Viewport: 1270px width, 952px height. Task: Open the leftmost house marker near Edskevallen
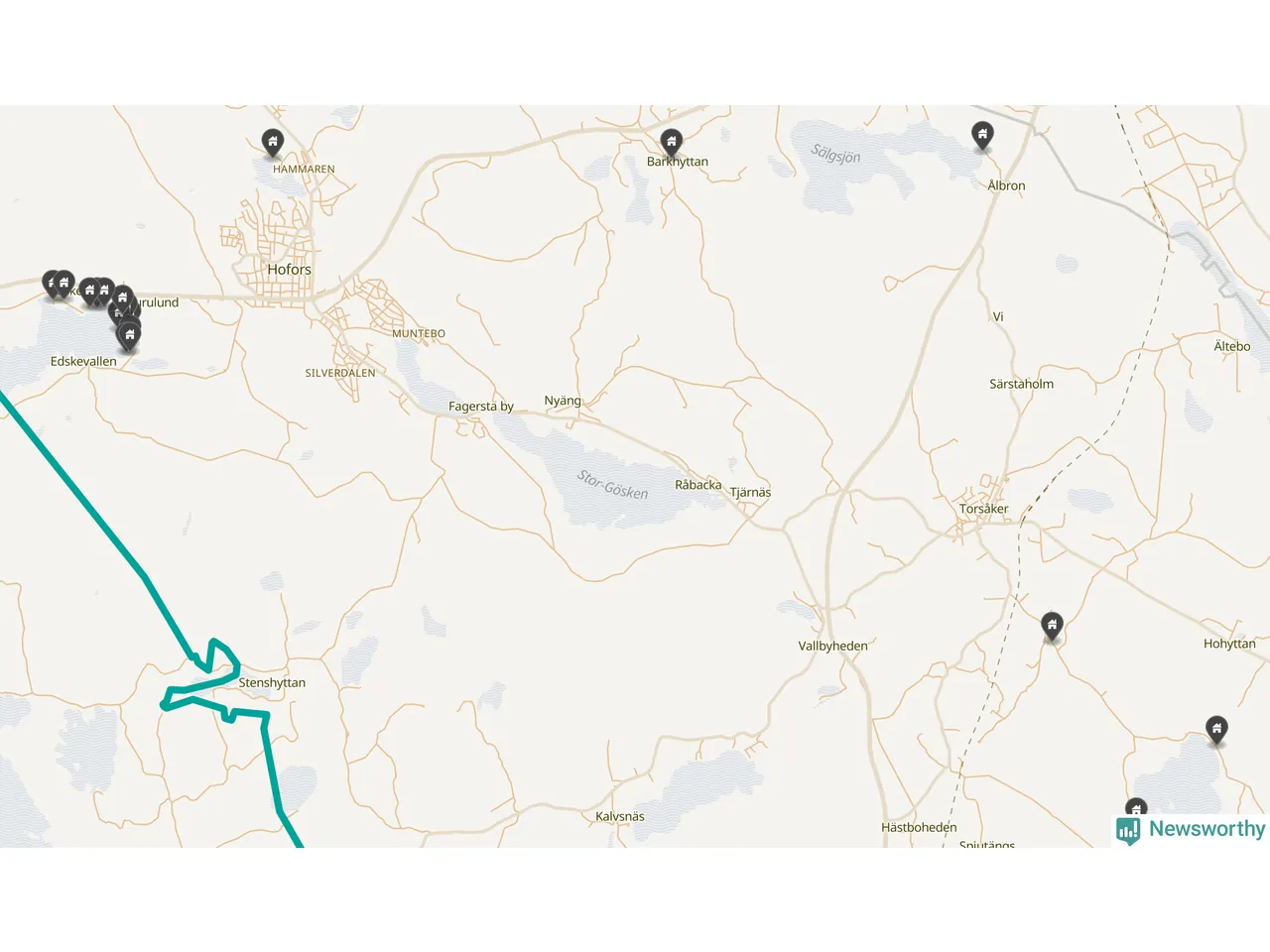(52, 285)
